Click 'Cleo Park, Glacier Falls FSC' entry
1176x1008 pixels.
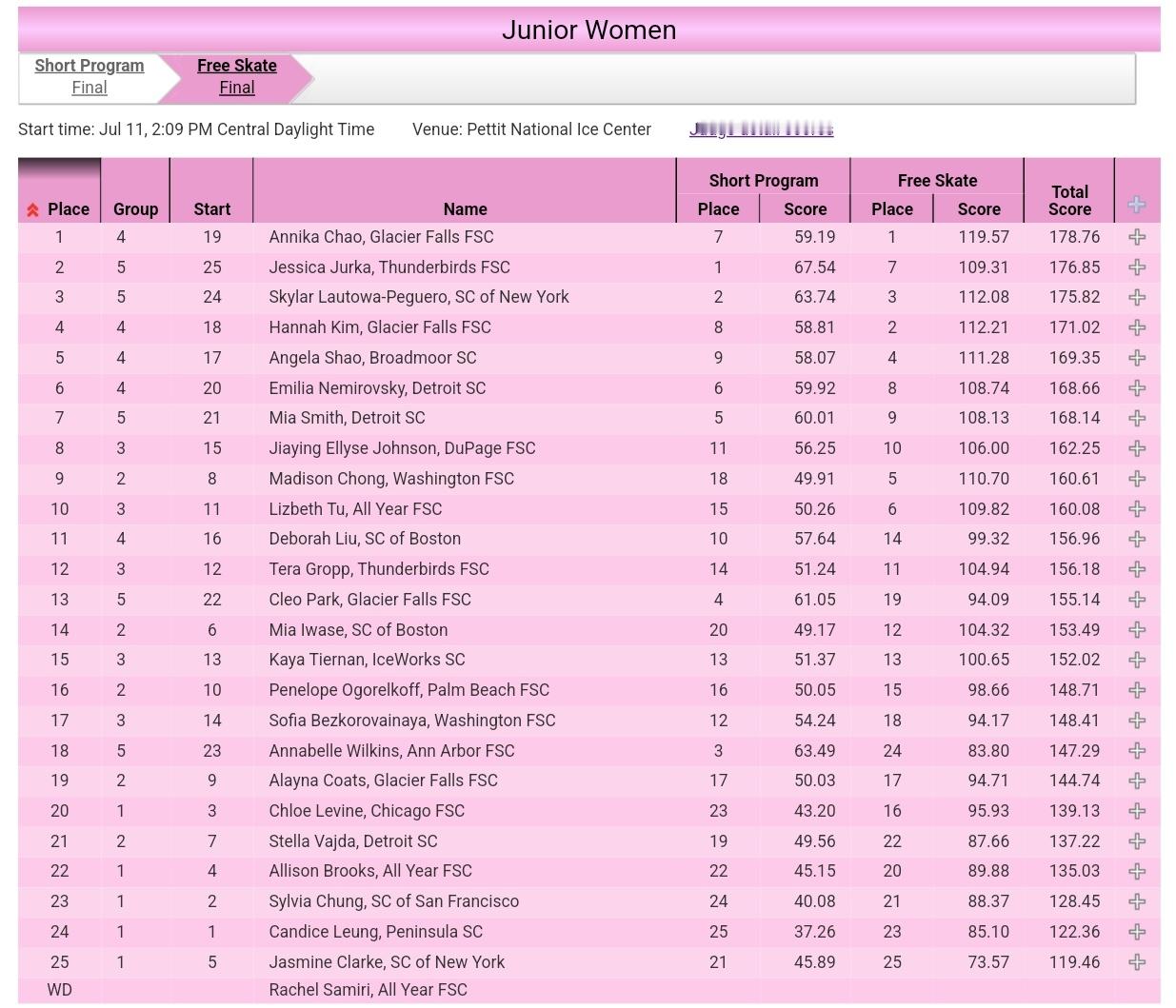(x=369, y=600)
